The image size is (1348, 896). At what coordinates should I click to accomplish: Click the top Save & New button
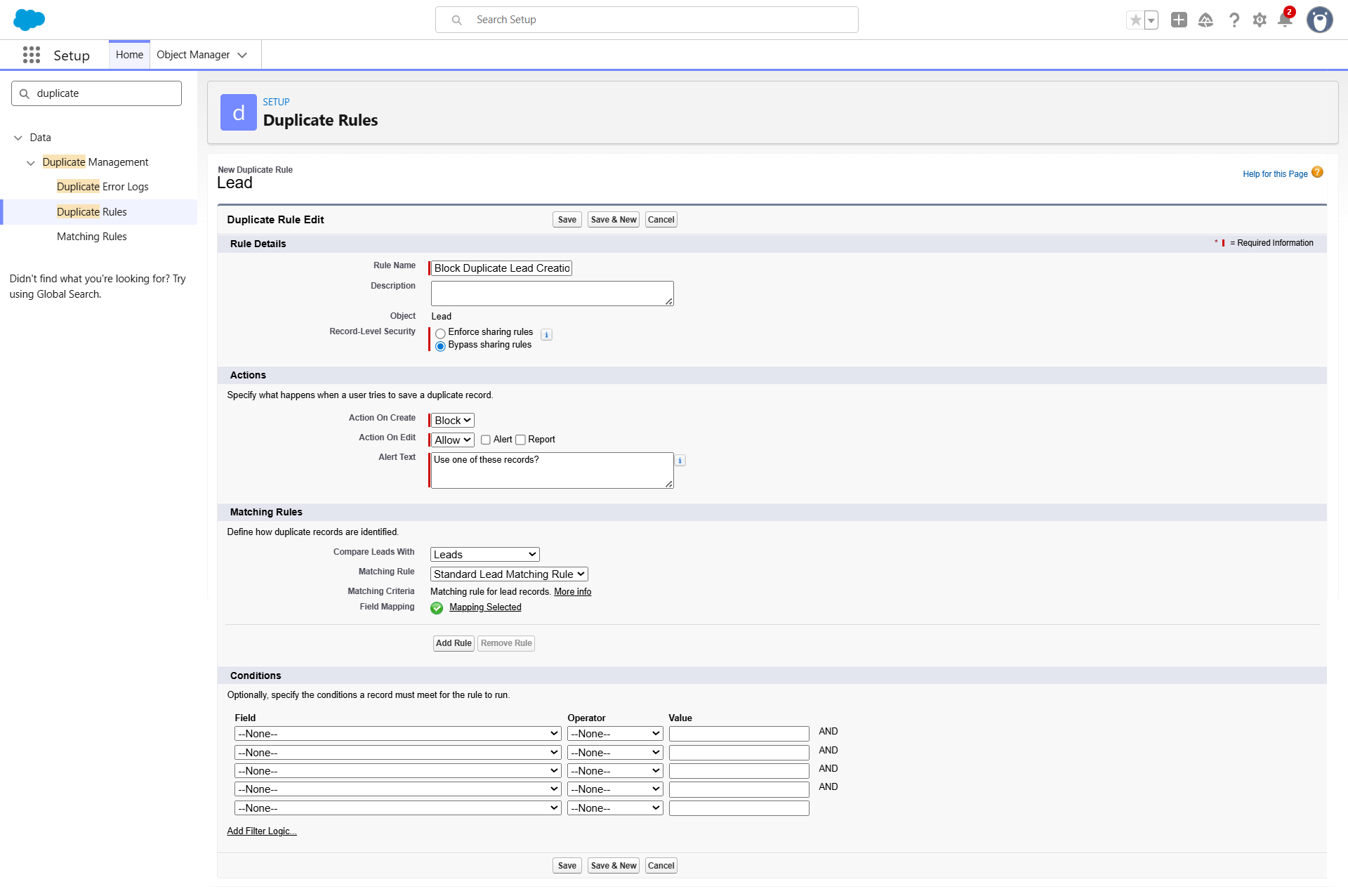(614, 220)
